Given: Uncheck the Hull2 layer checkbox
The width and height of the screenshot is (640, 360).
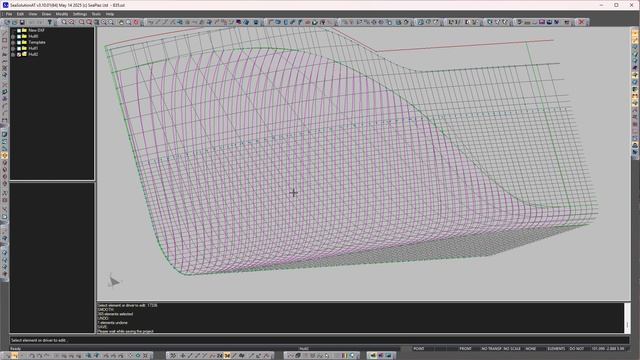Looking at the screenshot, I should point(19,54).
